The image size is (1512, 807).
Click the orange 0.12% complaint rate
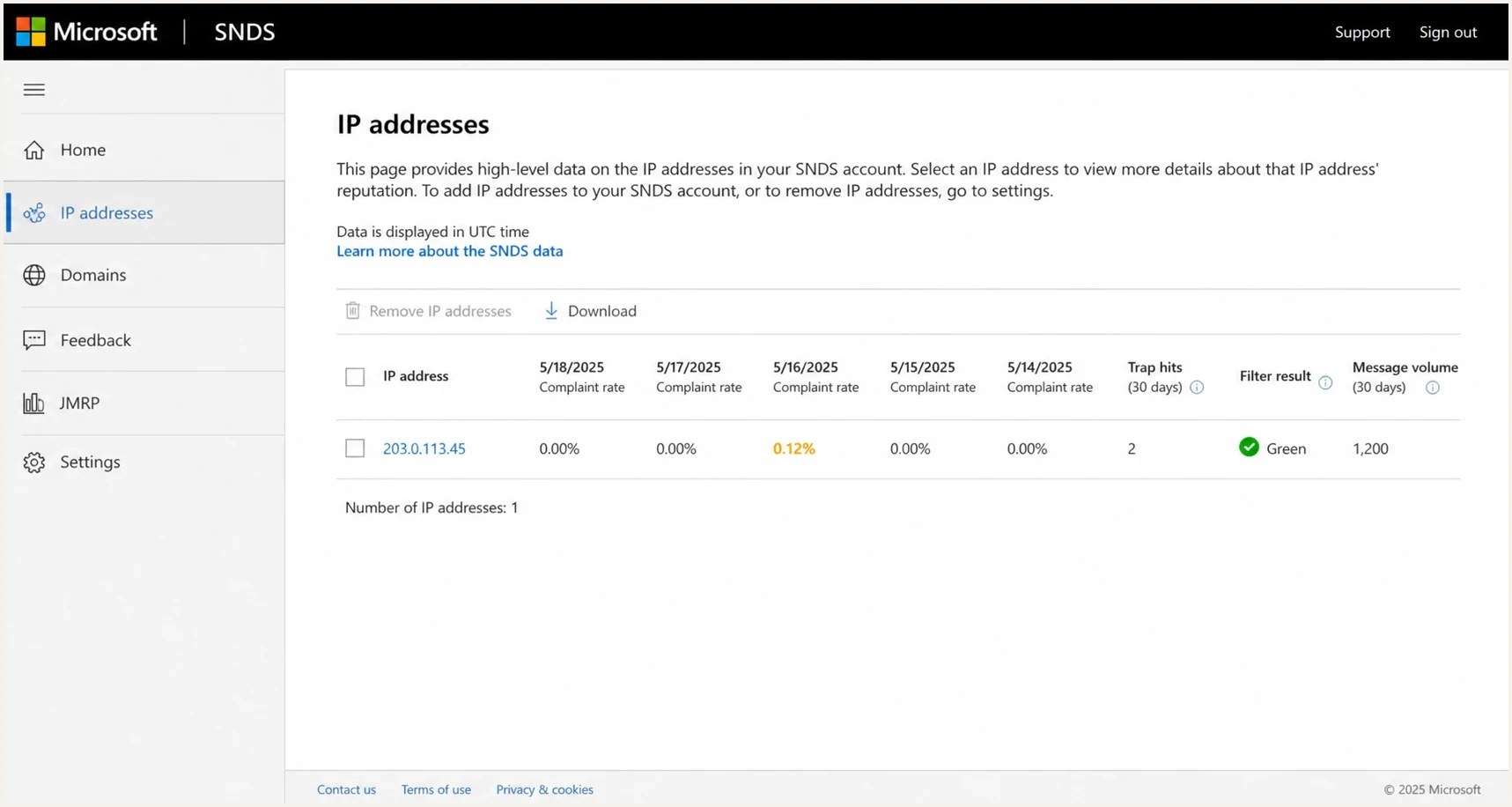click(794, 448)
